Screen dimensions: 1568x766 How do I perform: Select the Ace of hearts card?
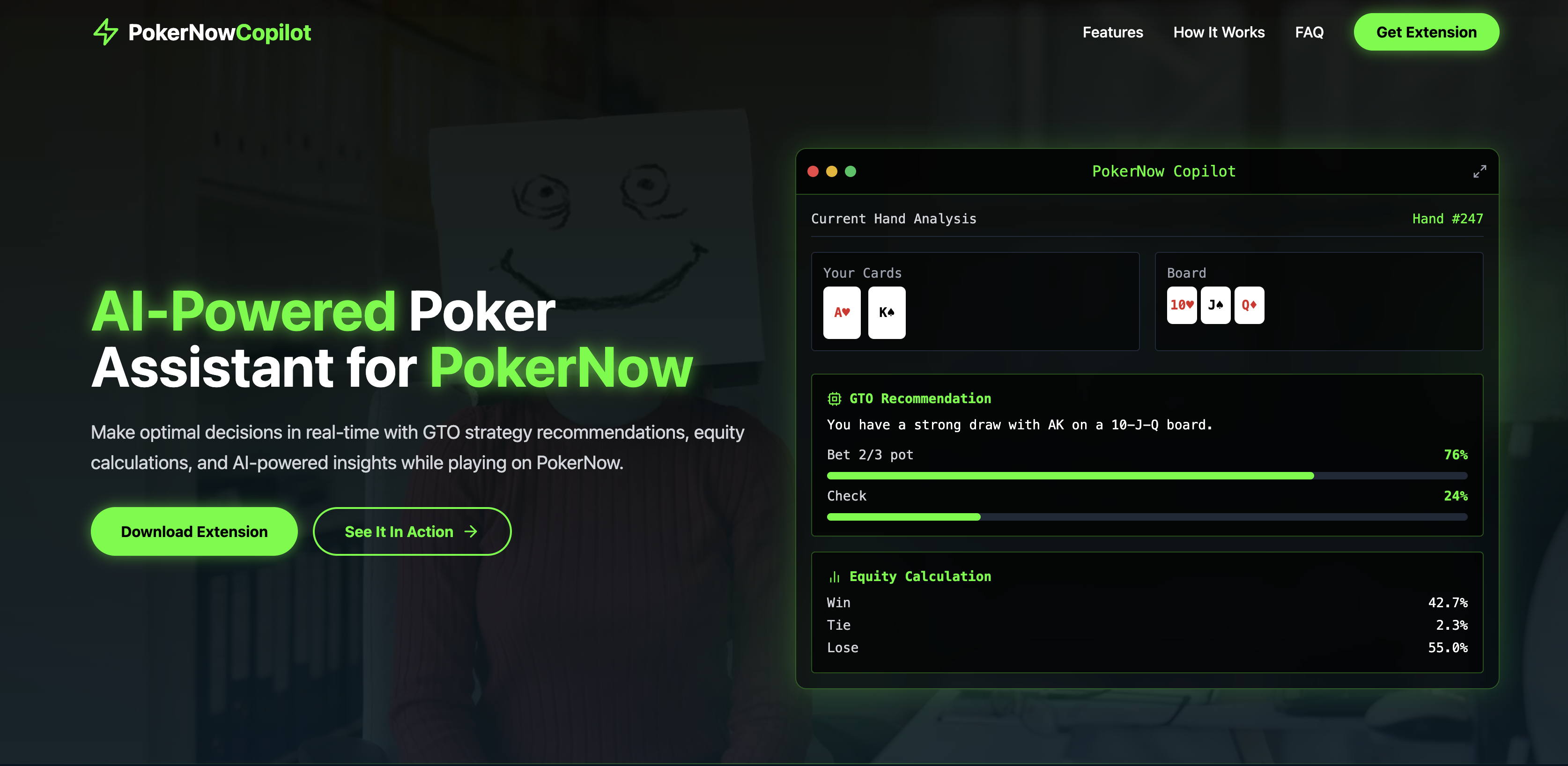(x=842, y=313)
